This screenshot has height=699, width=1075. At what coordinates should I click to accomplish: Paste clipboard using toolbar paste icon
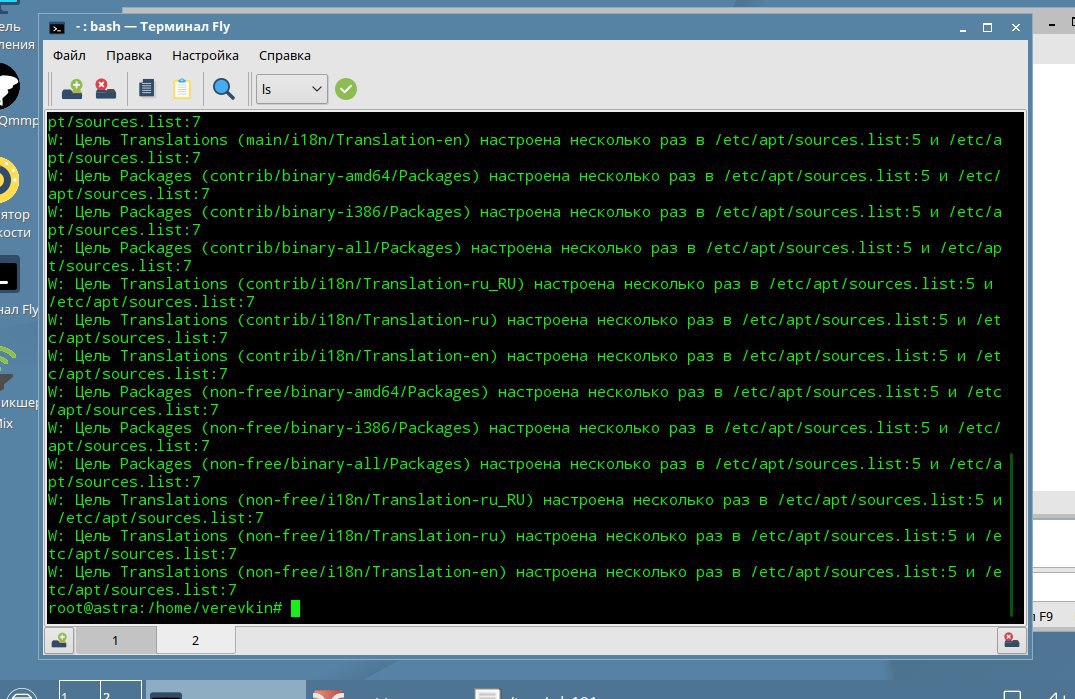(182, 89)
